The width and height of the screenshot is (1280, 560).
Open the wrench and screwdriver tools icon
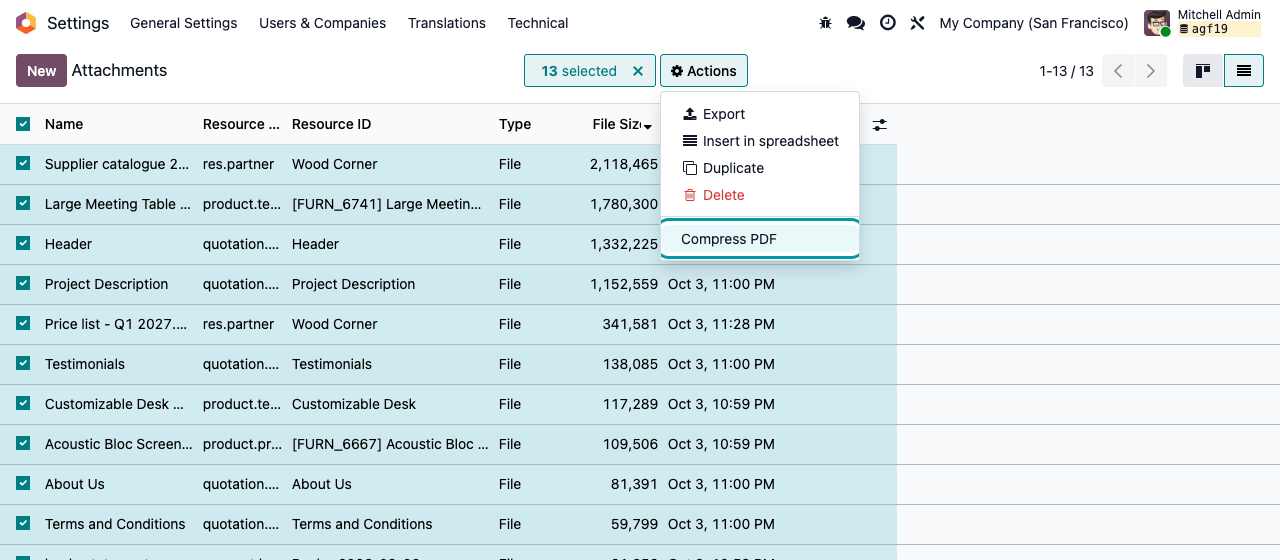point(918,23)
